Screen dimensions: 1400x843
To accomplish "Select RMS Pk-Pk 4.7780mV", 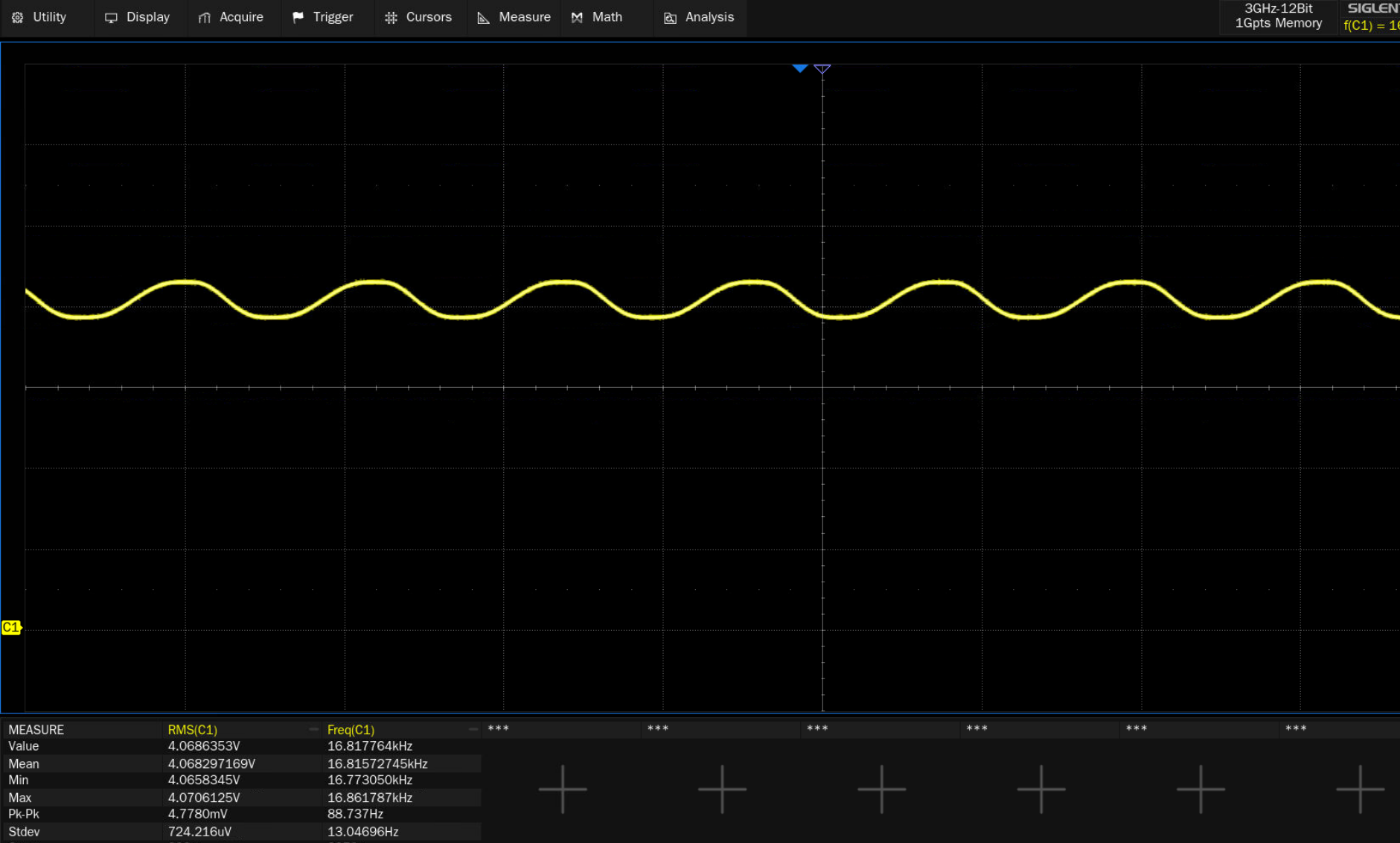I will (198, 814).
